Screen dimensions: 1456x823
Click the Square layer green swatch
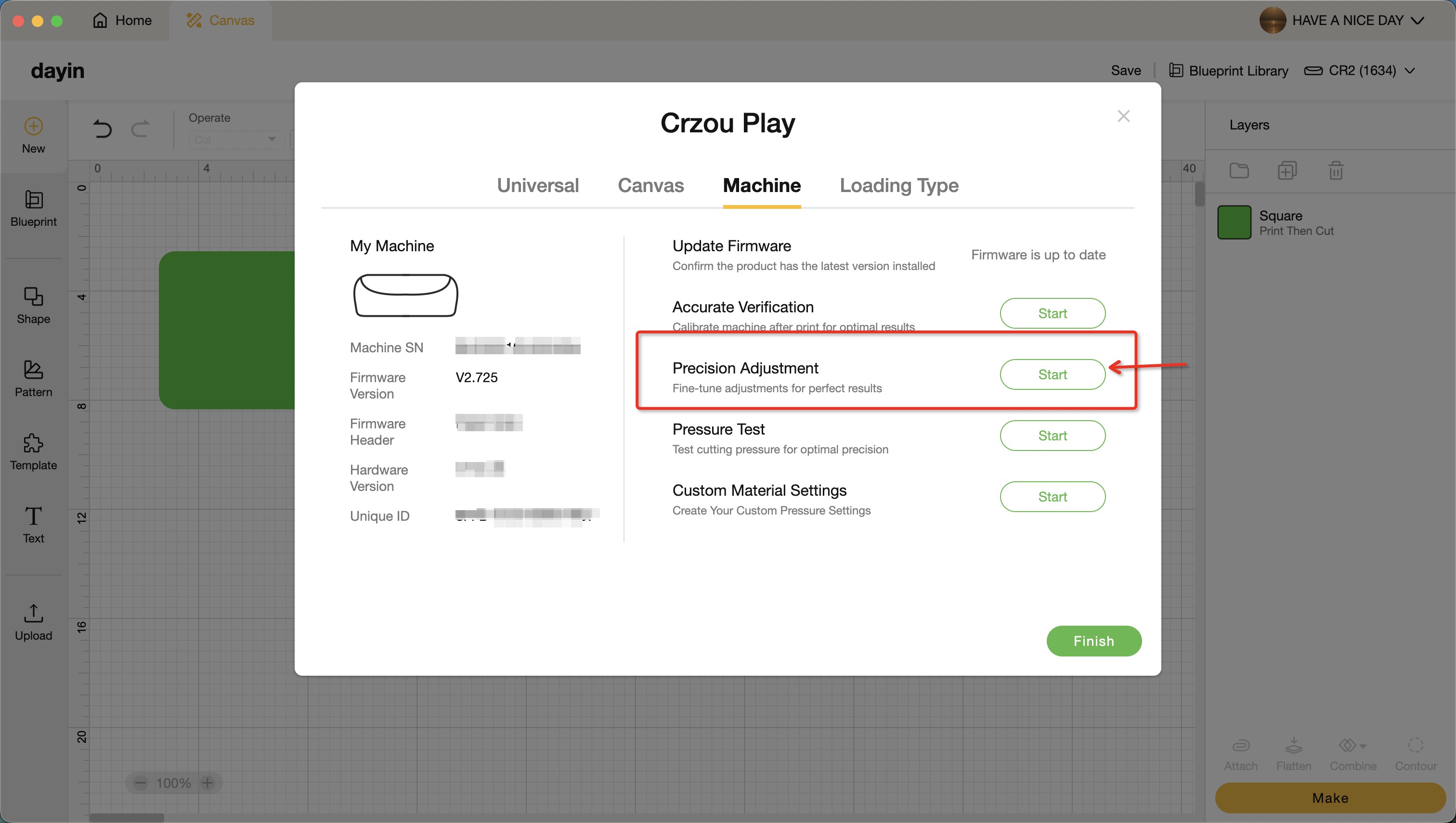(1234, 223)
